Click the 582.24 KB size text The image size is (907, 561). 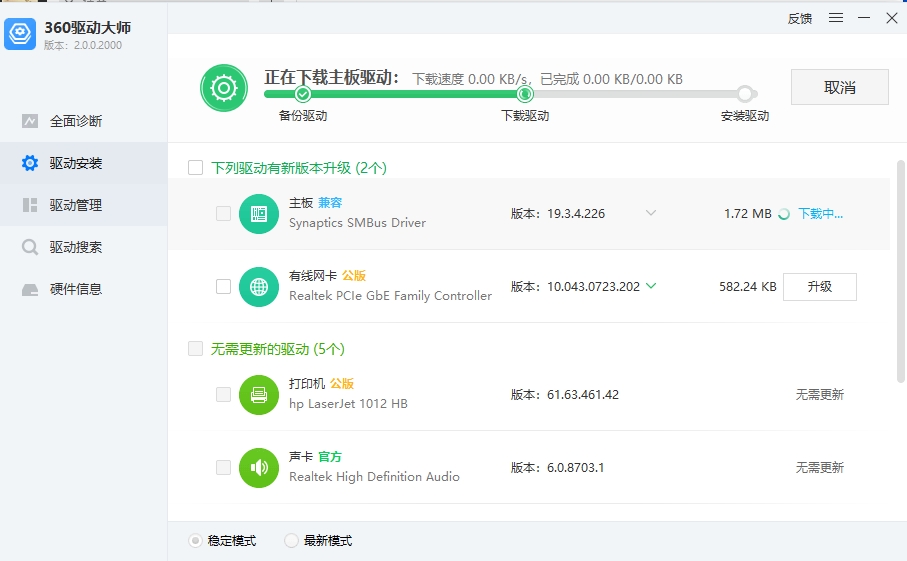747,287
